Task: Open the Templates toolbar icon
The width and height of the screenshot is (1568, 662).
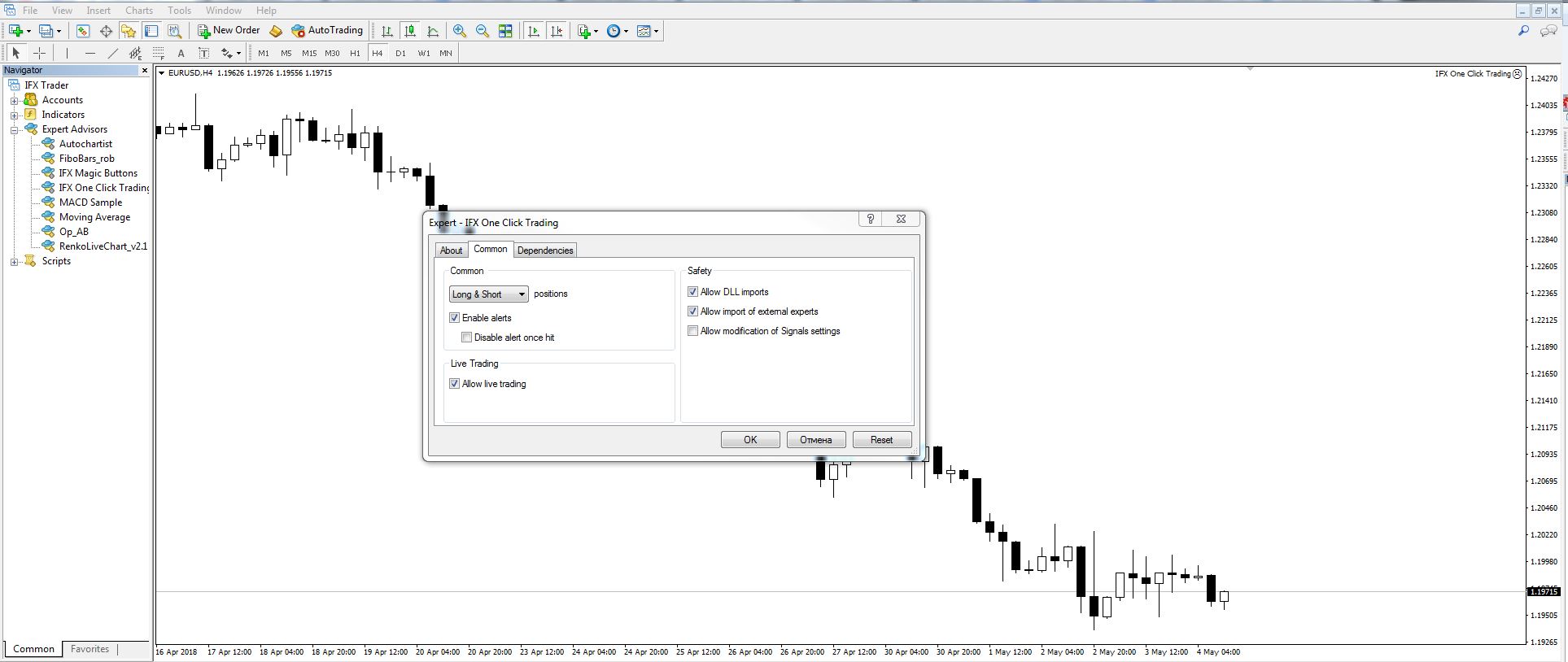Action: 644,31
